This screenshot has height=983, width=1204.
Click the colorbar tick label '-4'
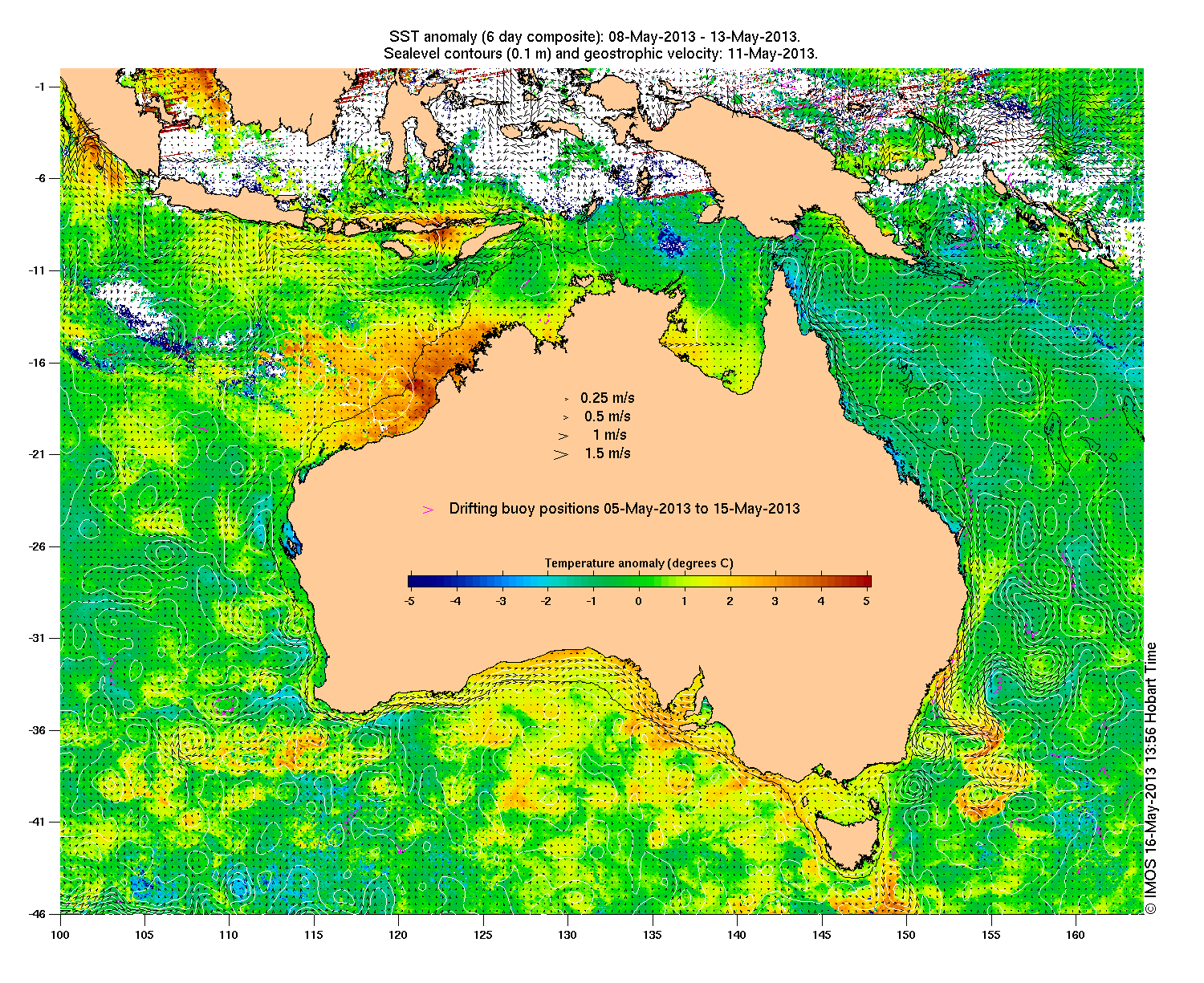tap(455, 600)
